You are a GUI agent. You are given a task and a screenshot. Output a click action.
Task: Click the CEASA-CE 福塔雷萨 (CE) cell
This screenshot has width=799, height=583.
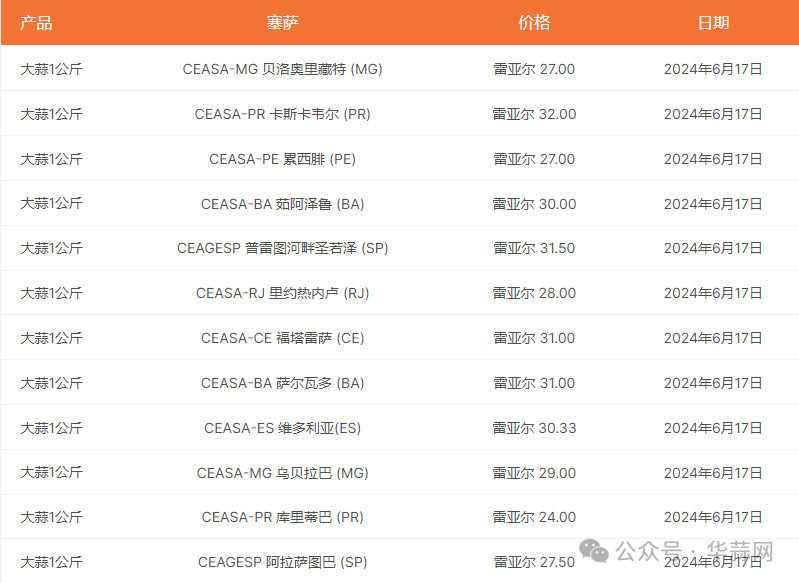(x=282, y=338)
